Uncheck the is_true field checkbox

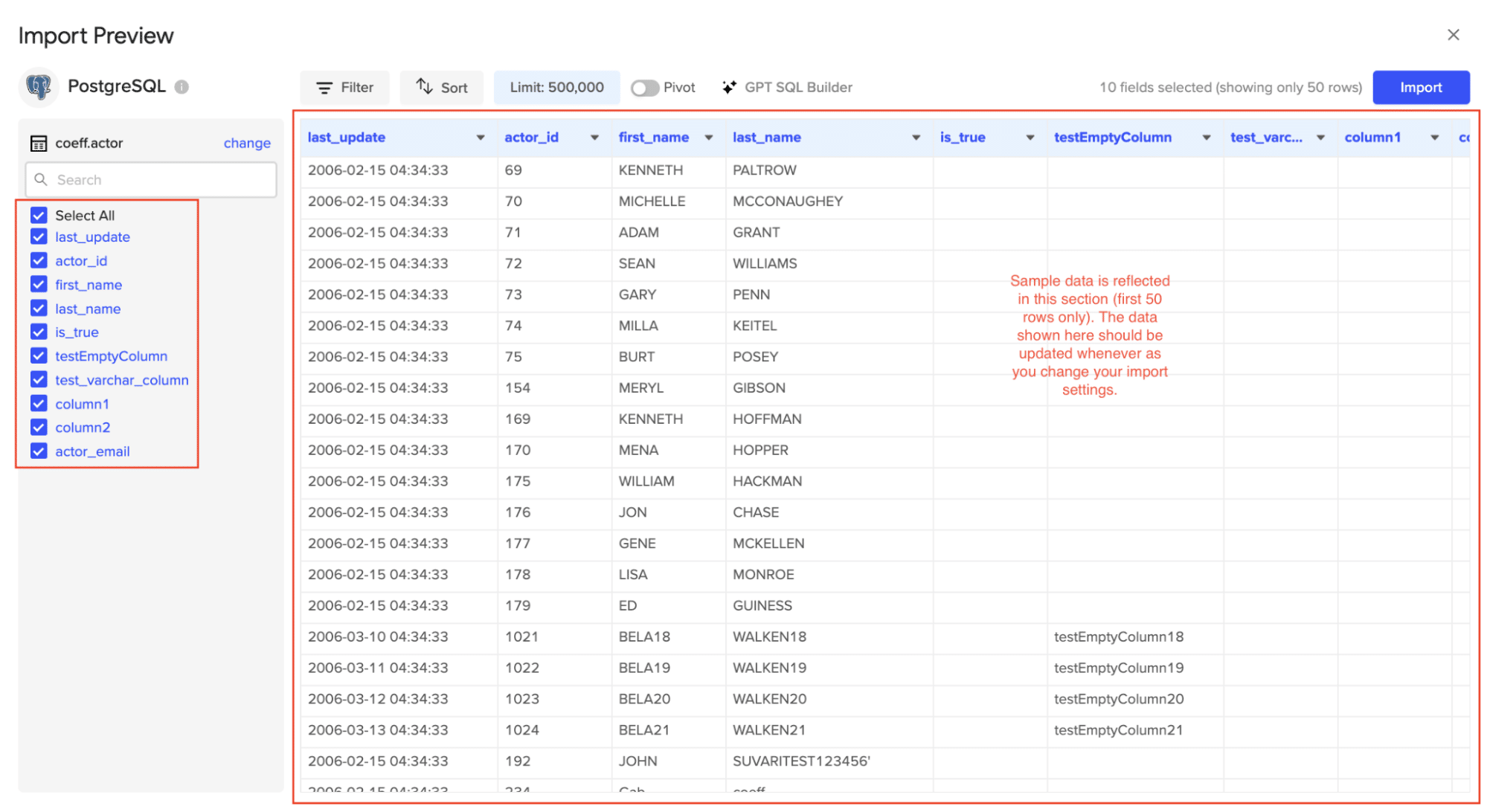coord(37,332)
